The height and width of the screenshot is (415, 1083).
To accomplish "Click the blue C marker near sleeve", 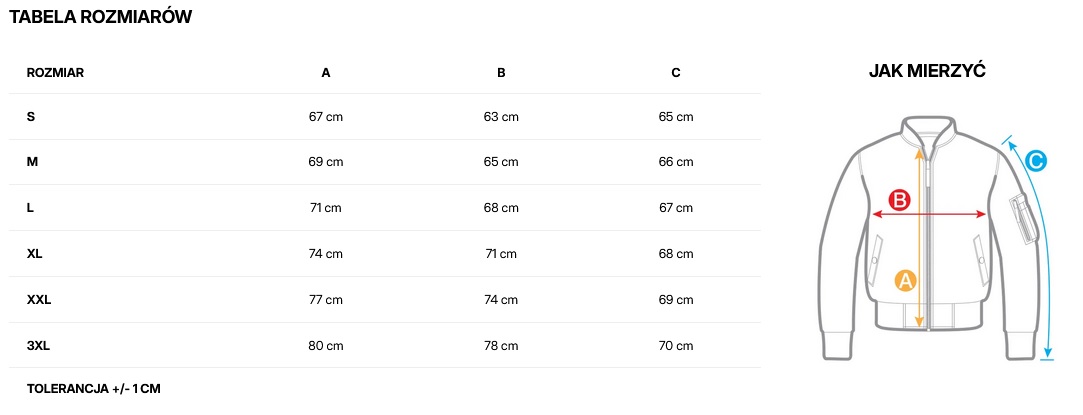I will tap(1036, 160).
